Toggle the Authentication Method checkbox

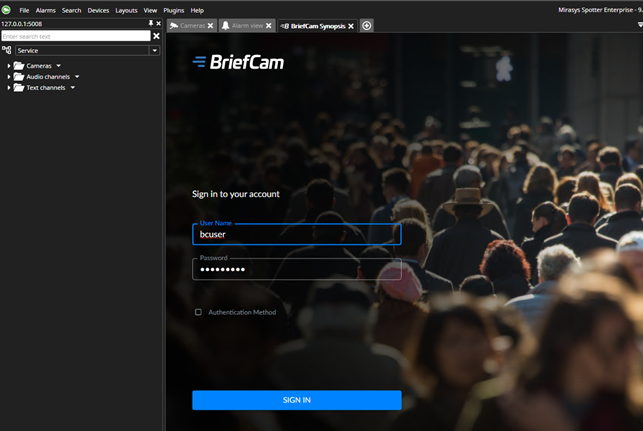198,312
